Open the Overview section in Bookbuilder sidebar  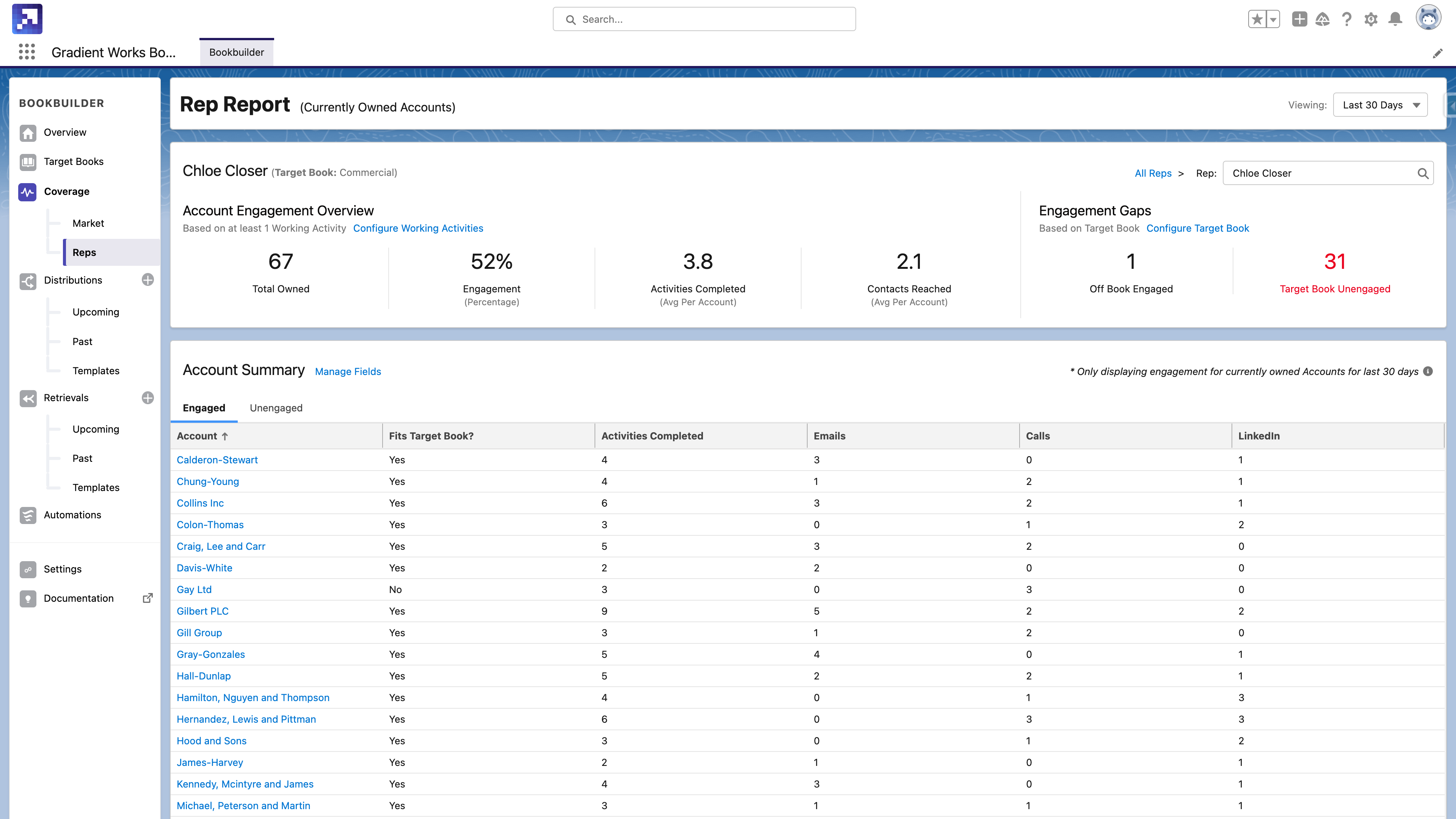pyautogui.click(x=65, y=132)
